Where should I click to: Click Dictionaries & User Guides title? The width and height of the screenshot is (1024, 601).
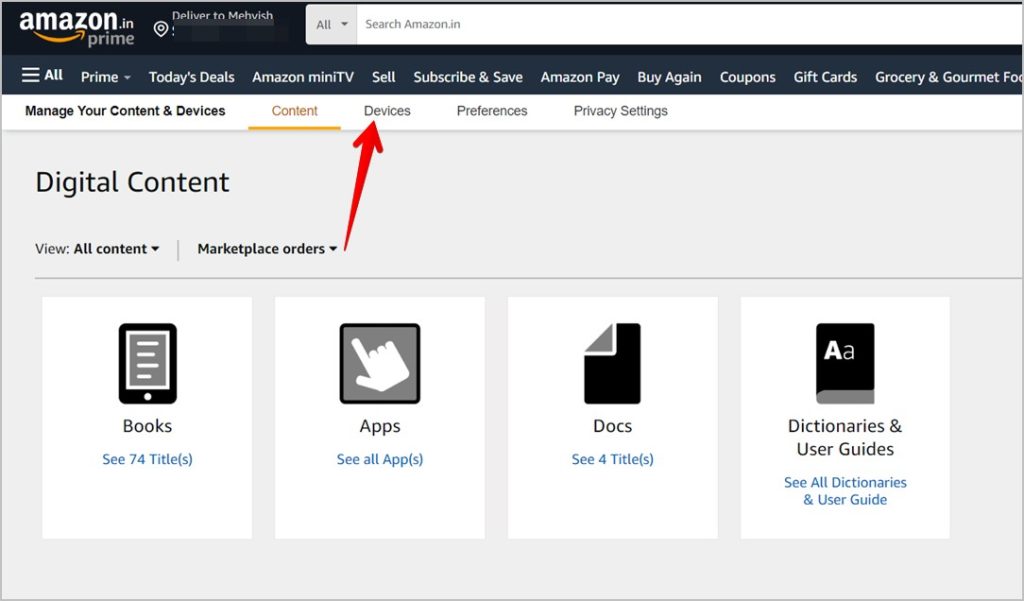coord(845,438)
